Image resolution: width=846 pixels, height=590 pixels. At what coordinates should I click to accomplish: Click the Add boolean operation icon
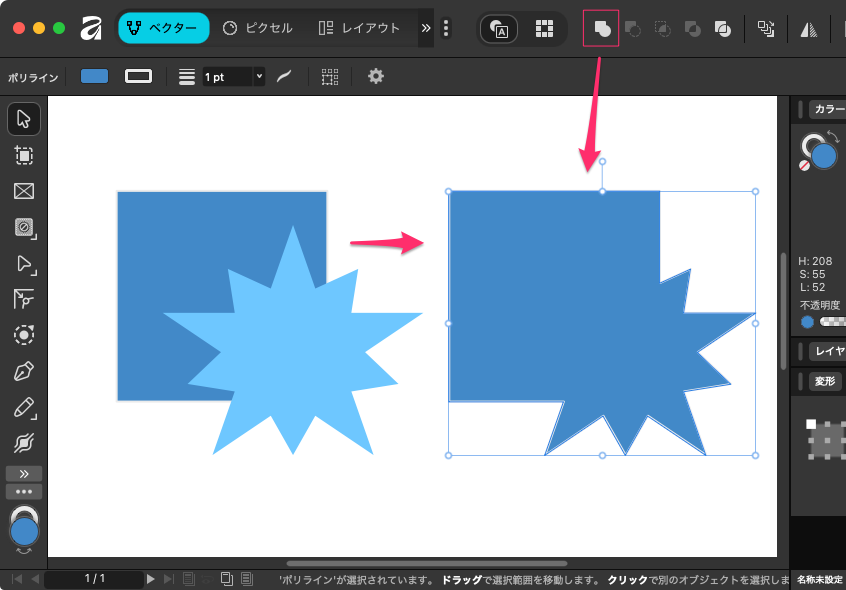coord(601,29)
